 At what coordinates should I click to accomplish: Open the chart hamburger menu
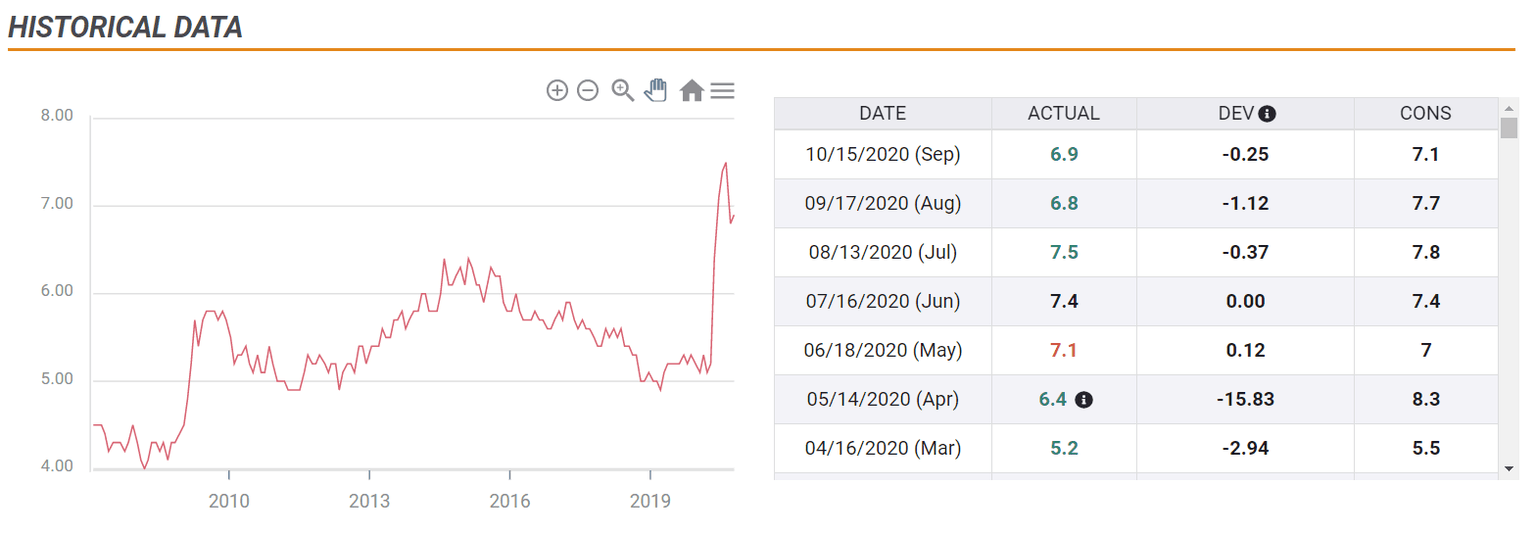point(722,91)
